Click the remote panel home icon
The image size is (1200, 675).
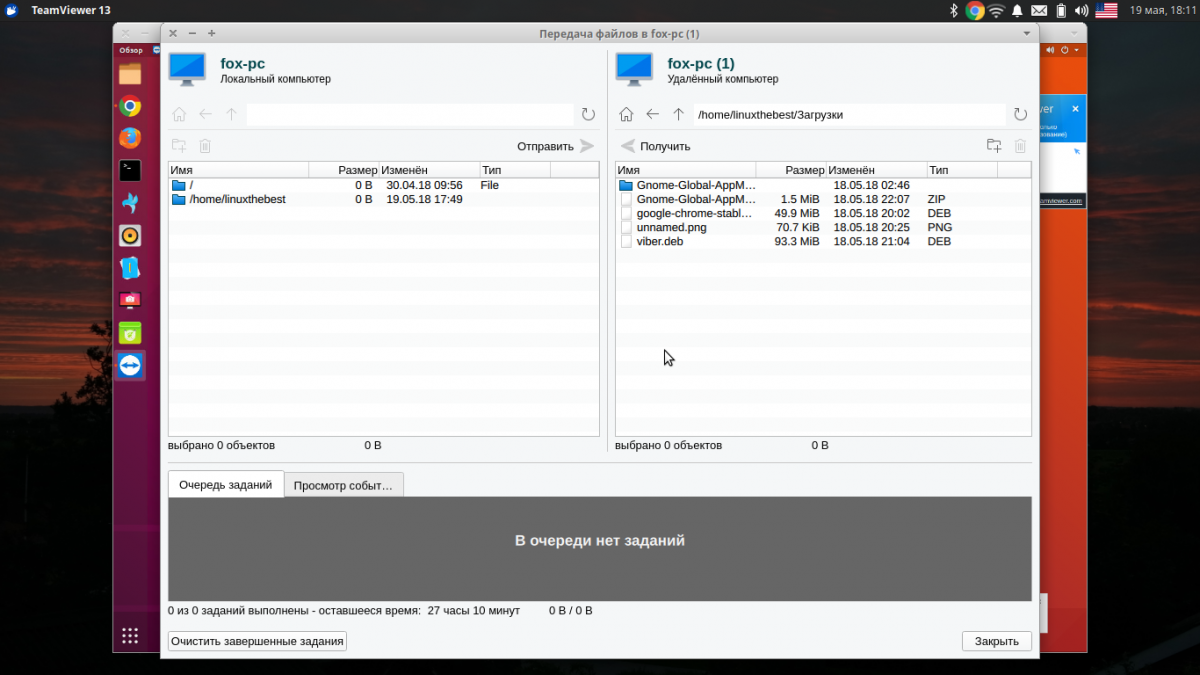tap(626, 115)
